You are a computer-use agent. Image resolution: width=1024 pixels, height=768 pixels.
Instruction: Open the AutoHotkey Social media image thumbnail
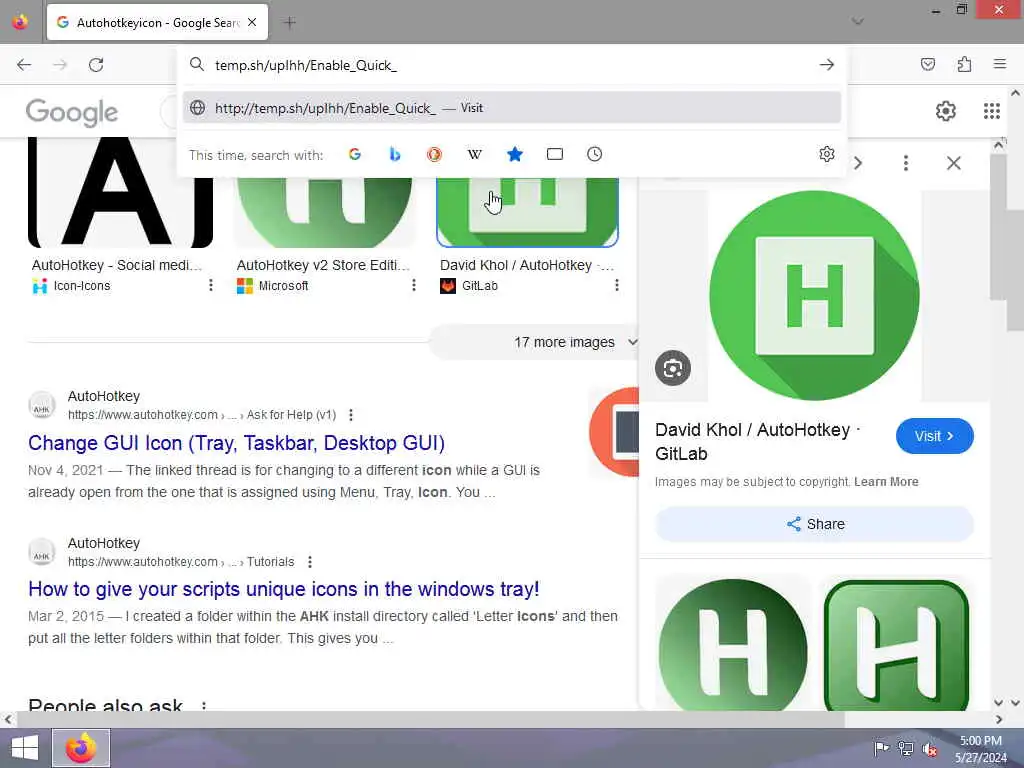(x=121, y=193)
